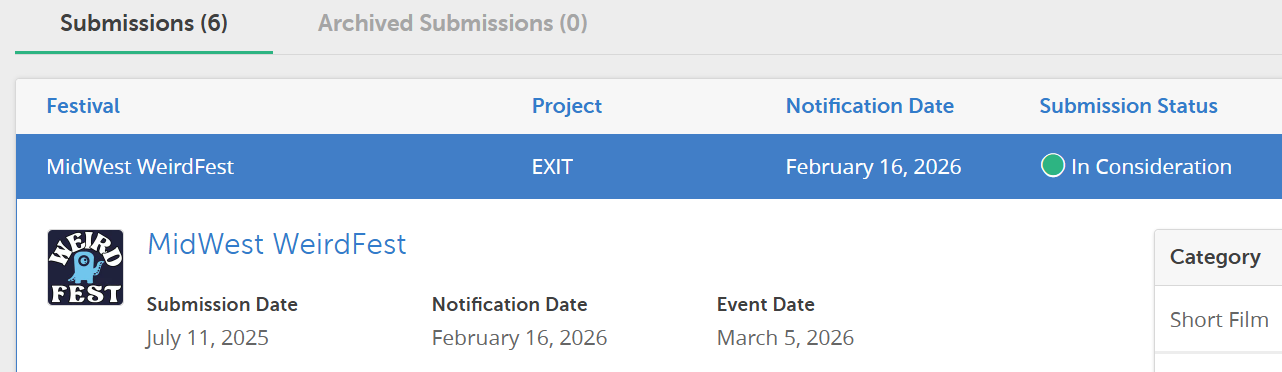Click the green In Consideration status circle

click(x=1052, y=167)
